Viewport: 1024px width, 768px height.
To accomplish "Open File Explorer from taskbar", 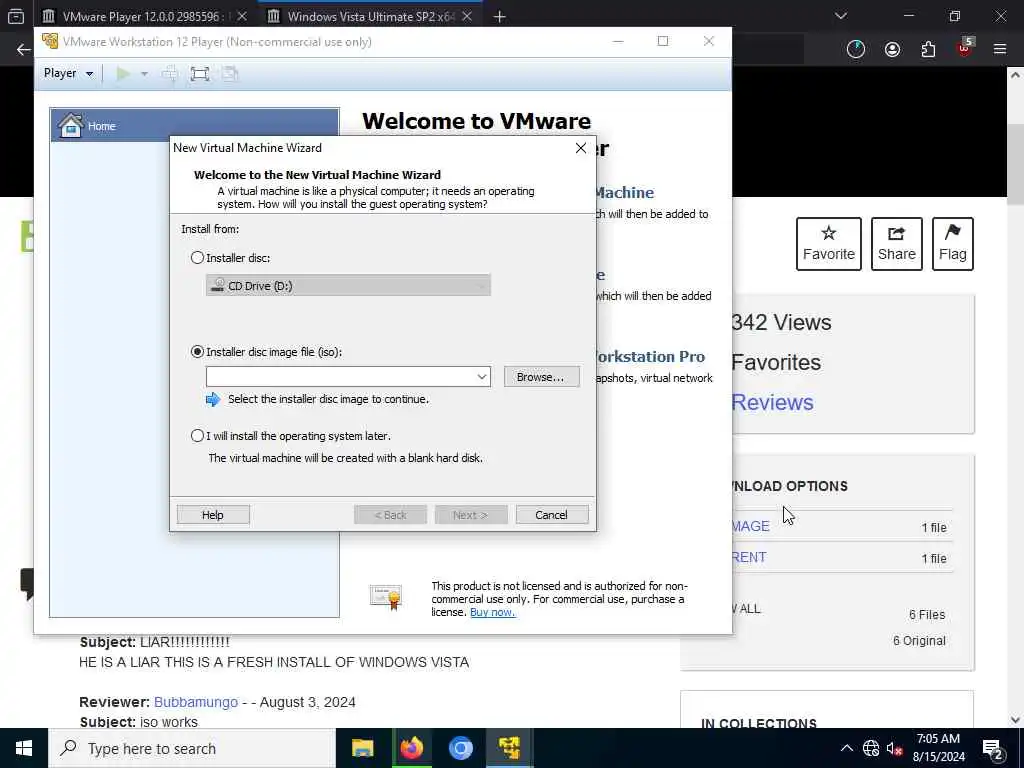I will 362,748.
